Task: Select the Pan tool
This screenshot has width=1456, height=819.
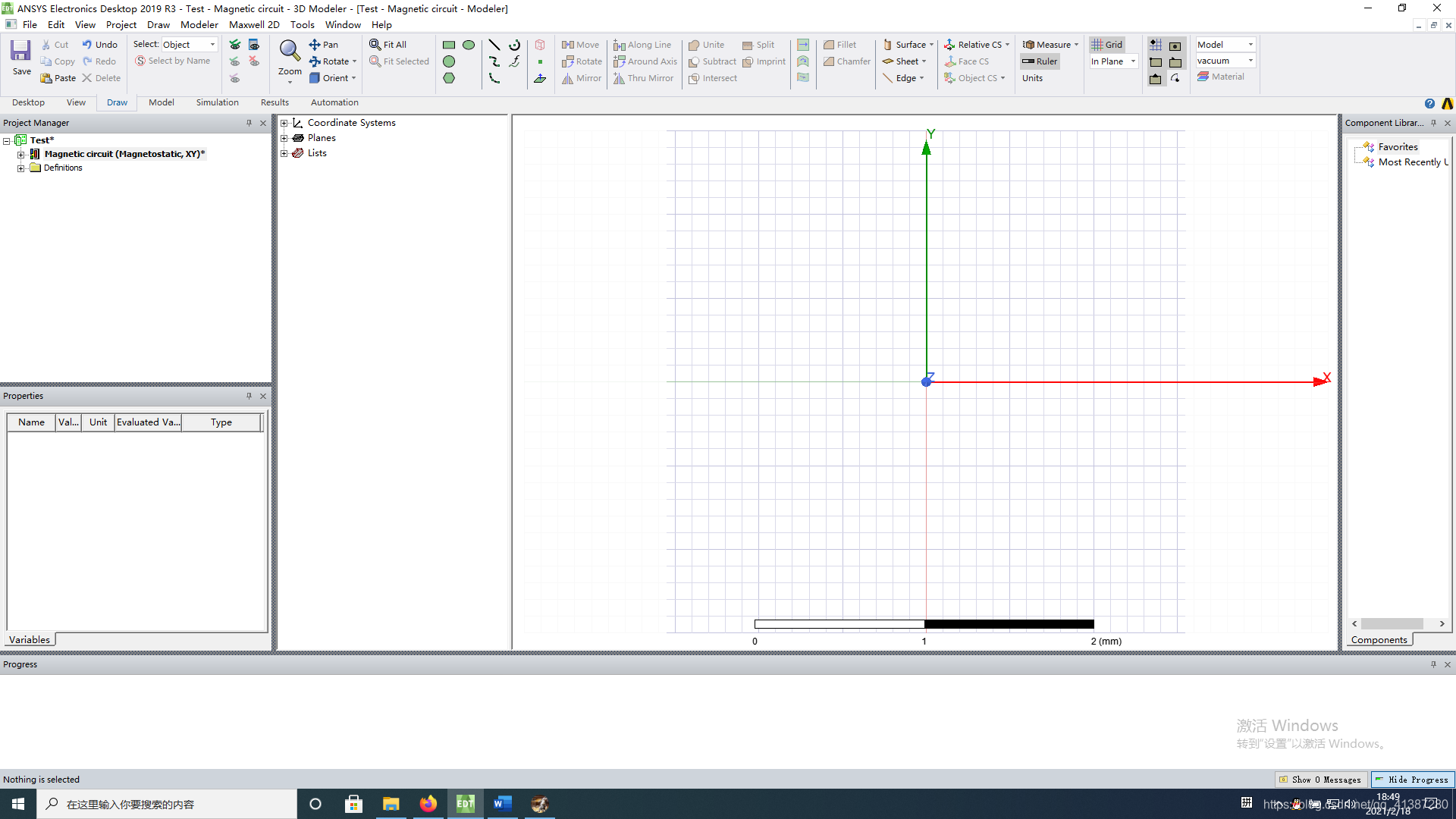Action: 324,45
